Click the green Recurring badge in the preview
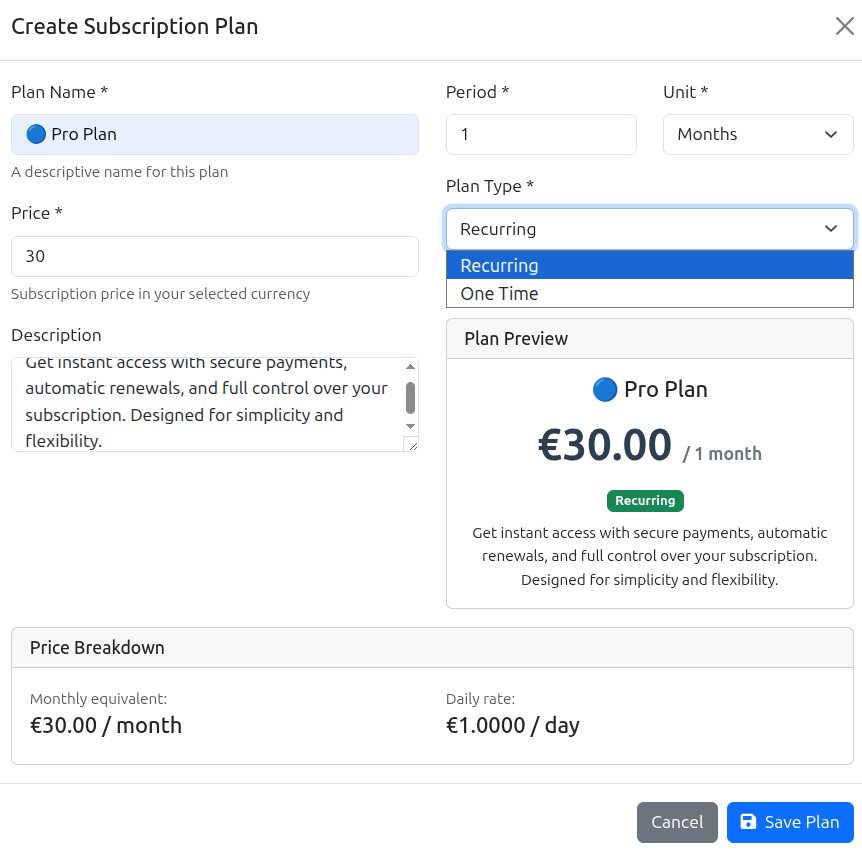862x853 pixels. (x=645, y=500)
